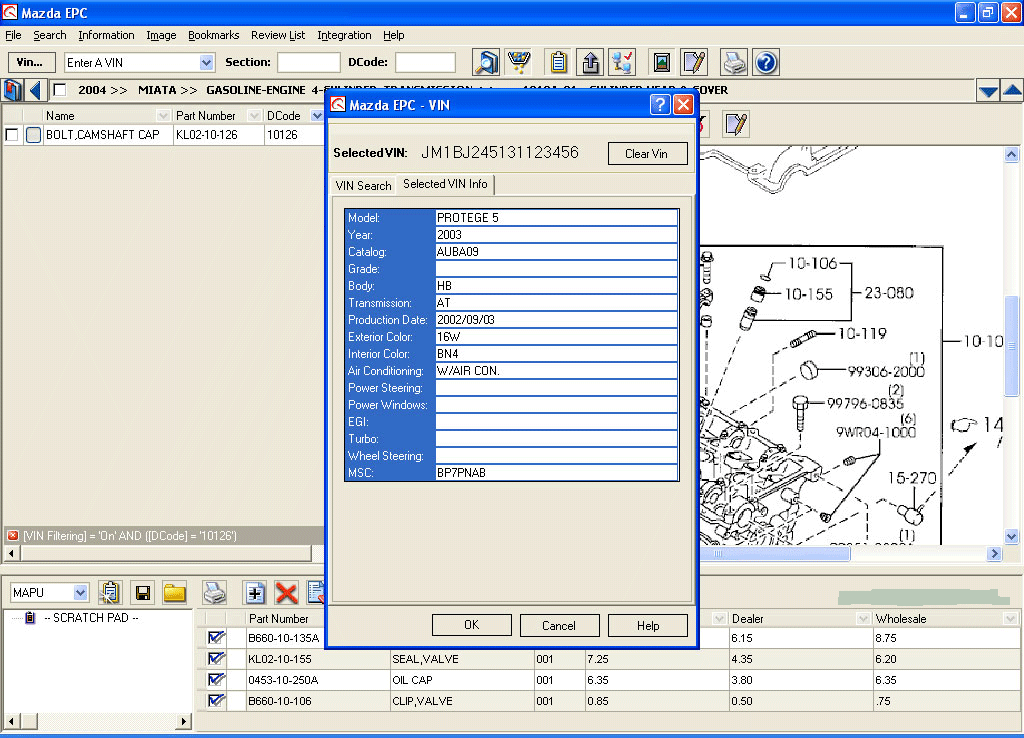The image size is (1024, 738).
Task: Toggle the square box next to BOLT,CAMSHAFT CAP
Action: coord(33,135)
